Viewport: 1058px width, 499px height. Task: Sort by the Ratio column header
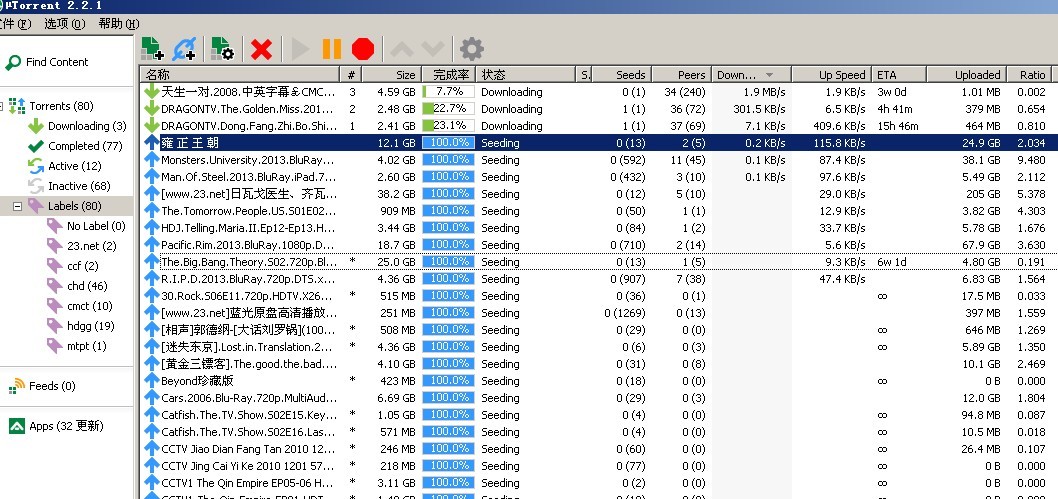point(1030,74)
